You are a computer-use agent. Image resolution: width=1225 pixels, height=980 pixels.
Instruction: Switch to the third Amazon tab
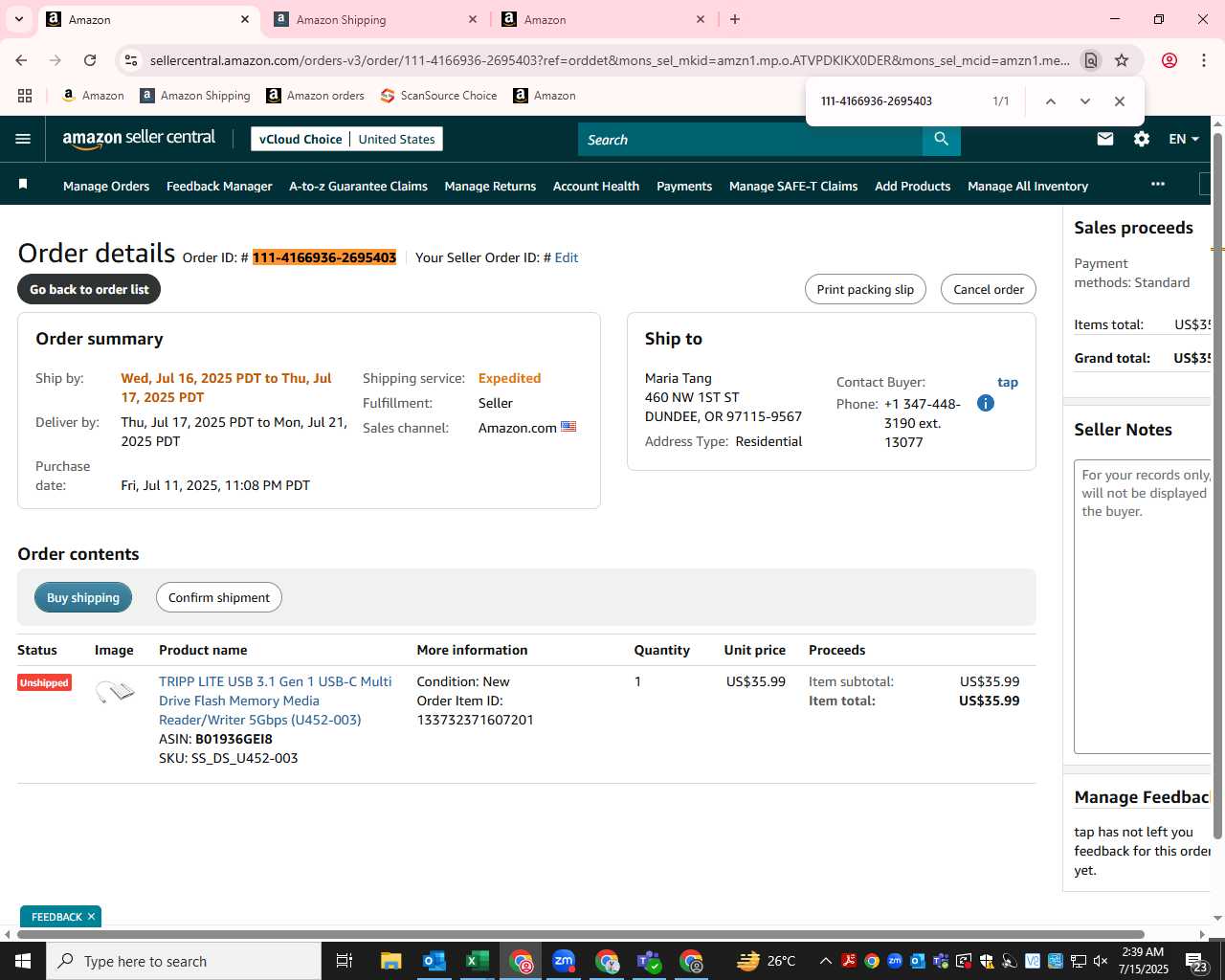[x=603, y=19]
